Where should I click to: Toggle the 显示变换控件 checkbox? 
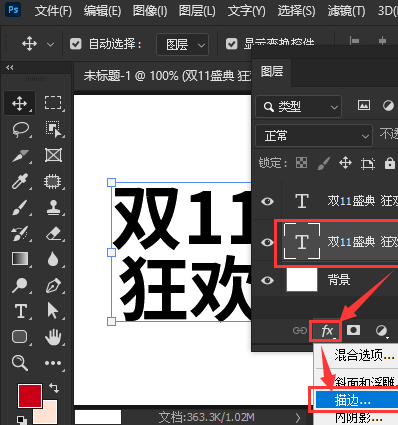tap(232, 44)
